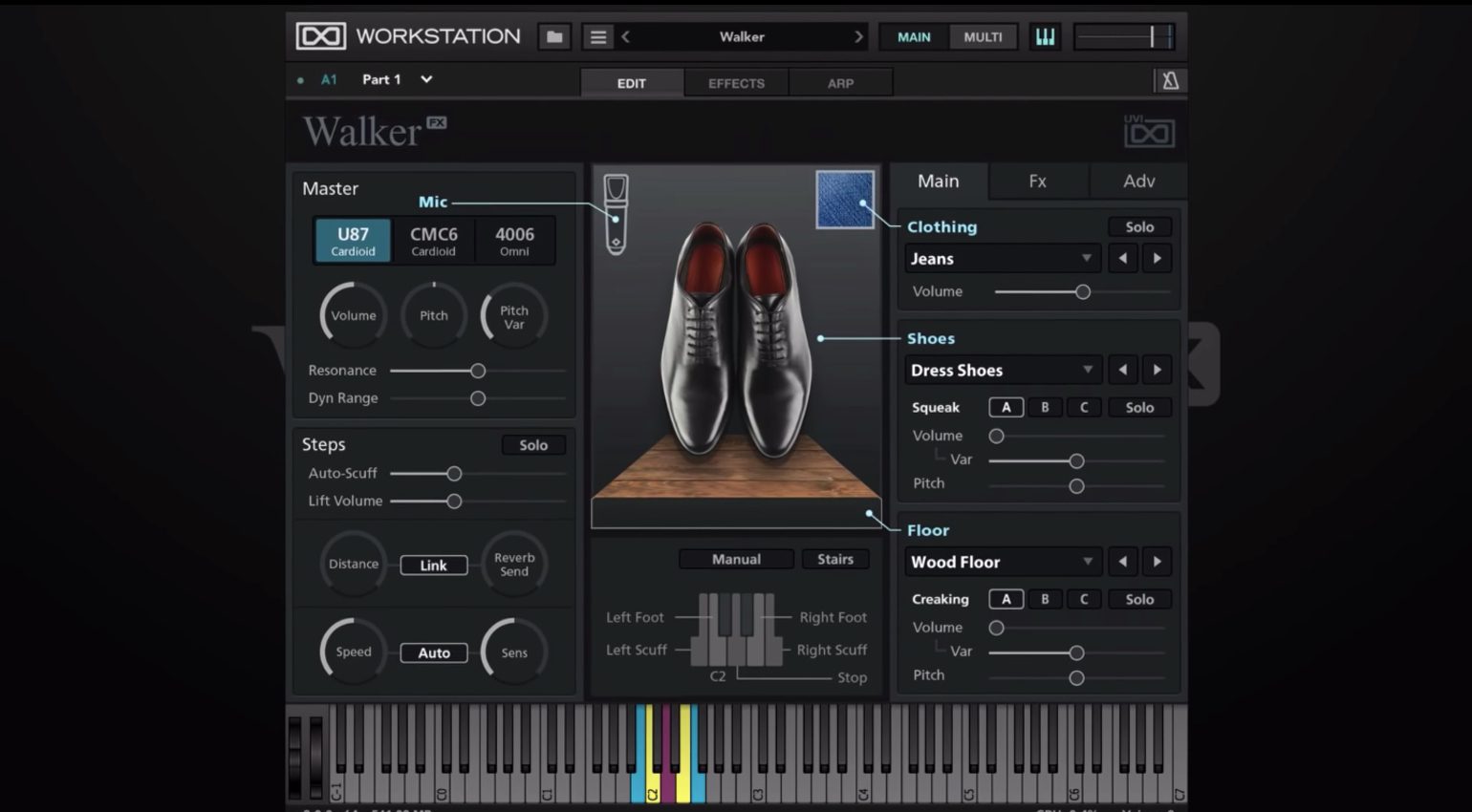Select Squeak variation B
Image resolution: width=1472 pixels, height=812 pixels.
pyautogui.click(x=1045, y=407)
